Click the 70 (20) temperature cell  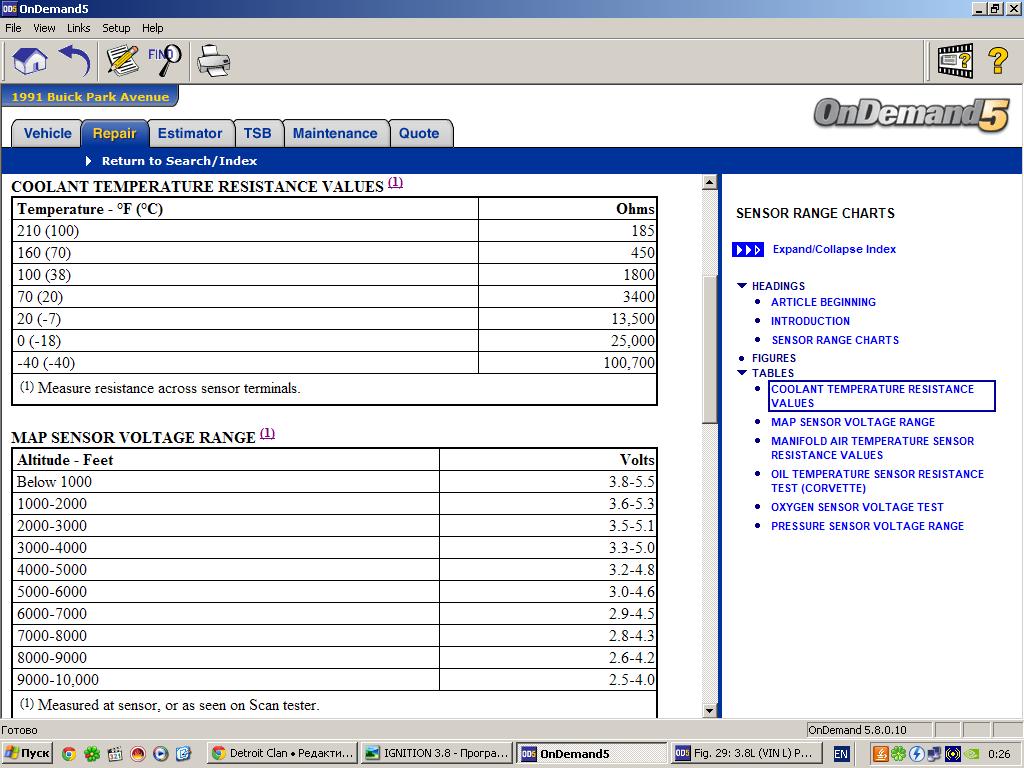point(246,297)
